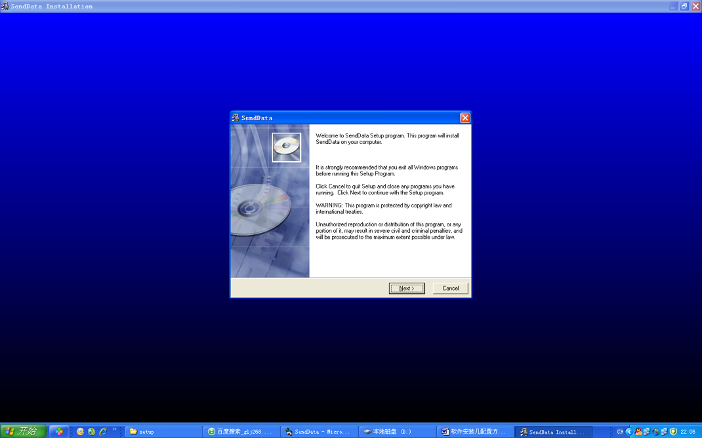
Task: Minimize the SendData Installation main window
Action: 673,6
